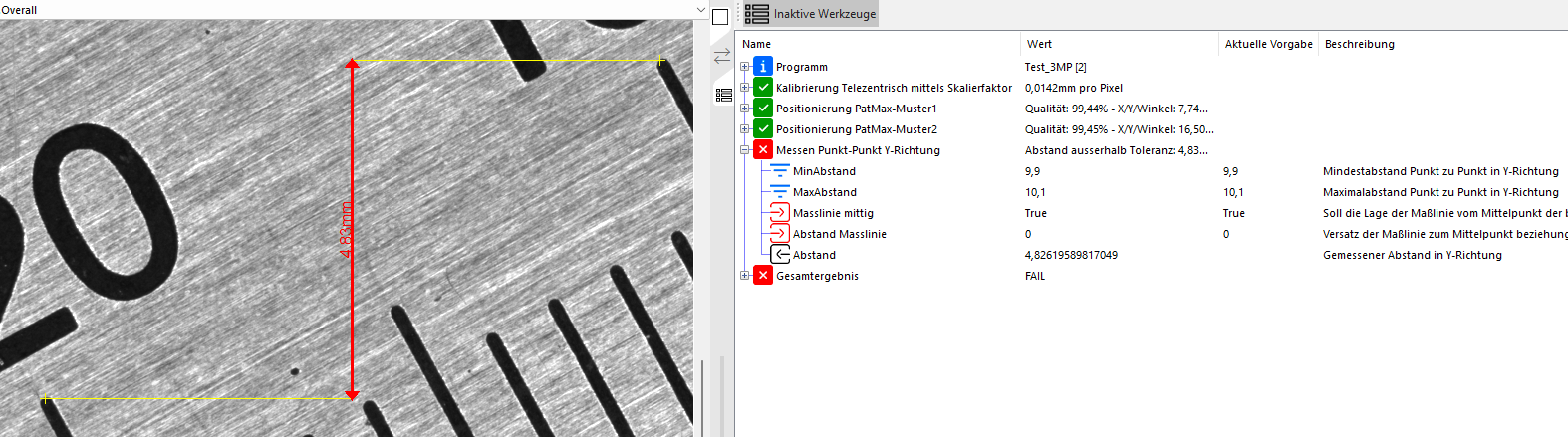The width and height of the screenshot is (1568, 437).
Task: Expand the Programm tree node
Action: (744, 67)
